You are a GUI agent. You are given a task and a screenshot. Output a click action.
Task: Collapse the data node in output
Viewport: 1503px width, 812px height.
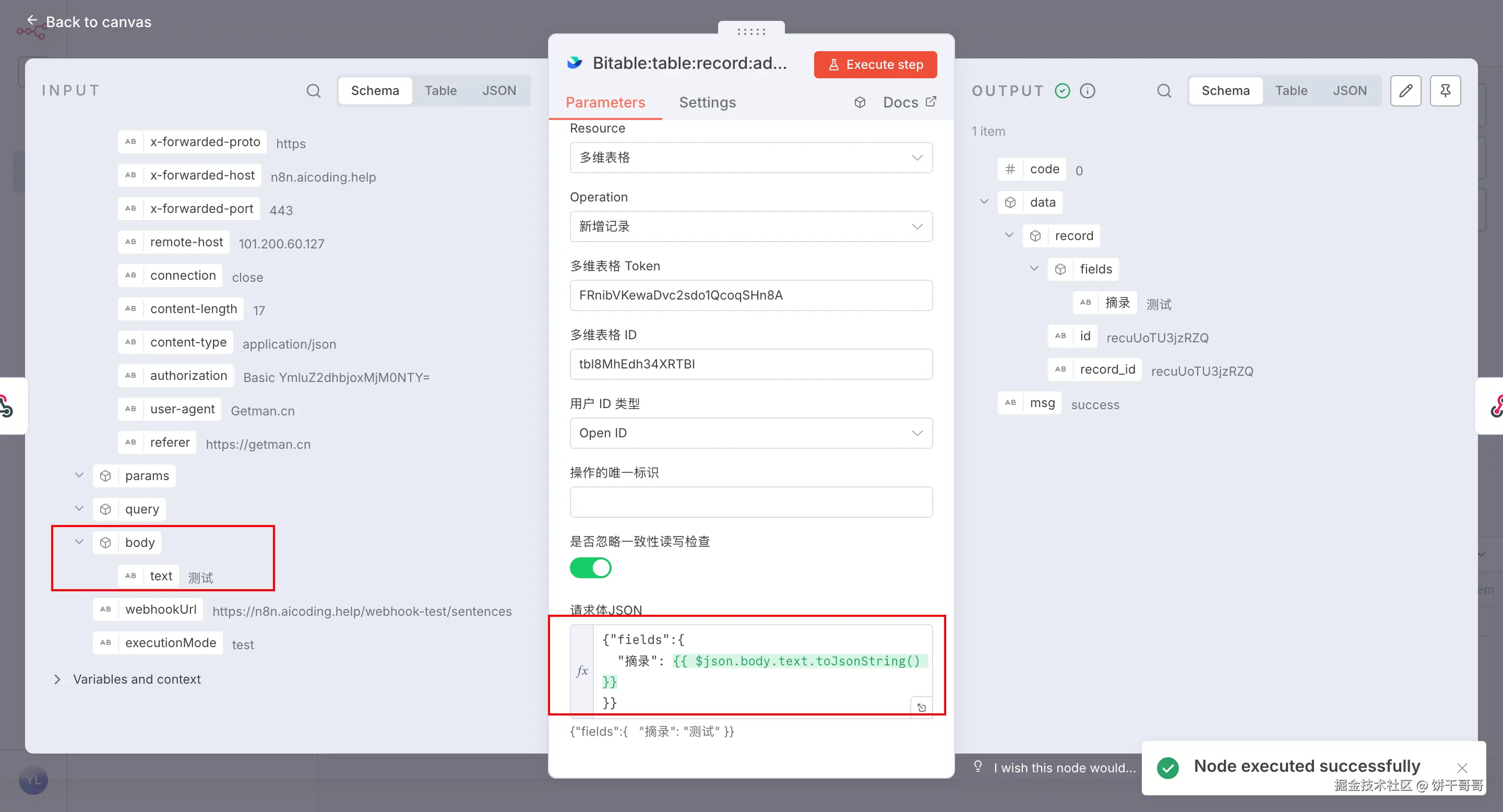point(984,202)
